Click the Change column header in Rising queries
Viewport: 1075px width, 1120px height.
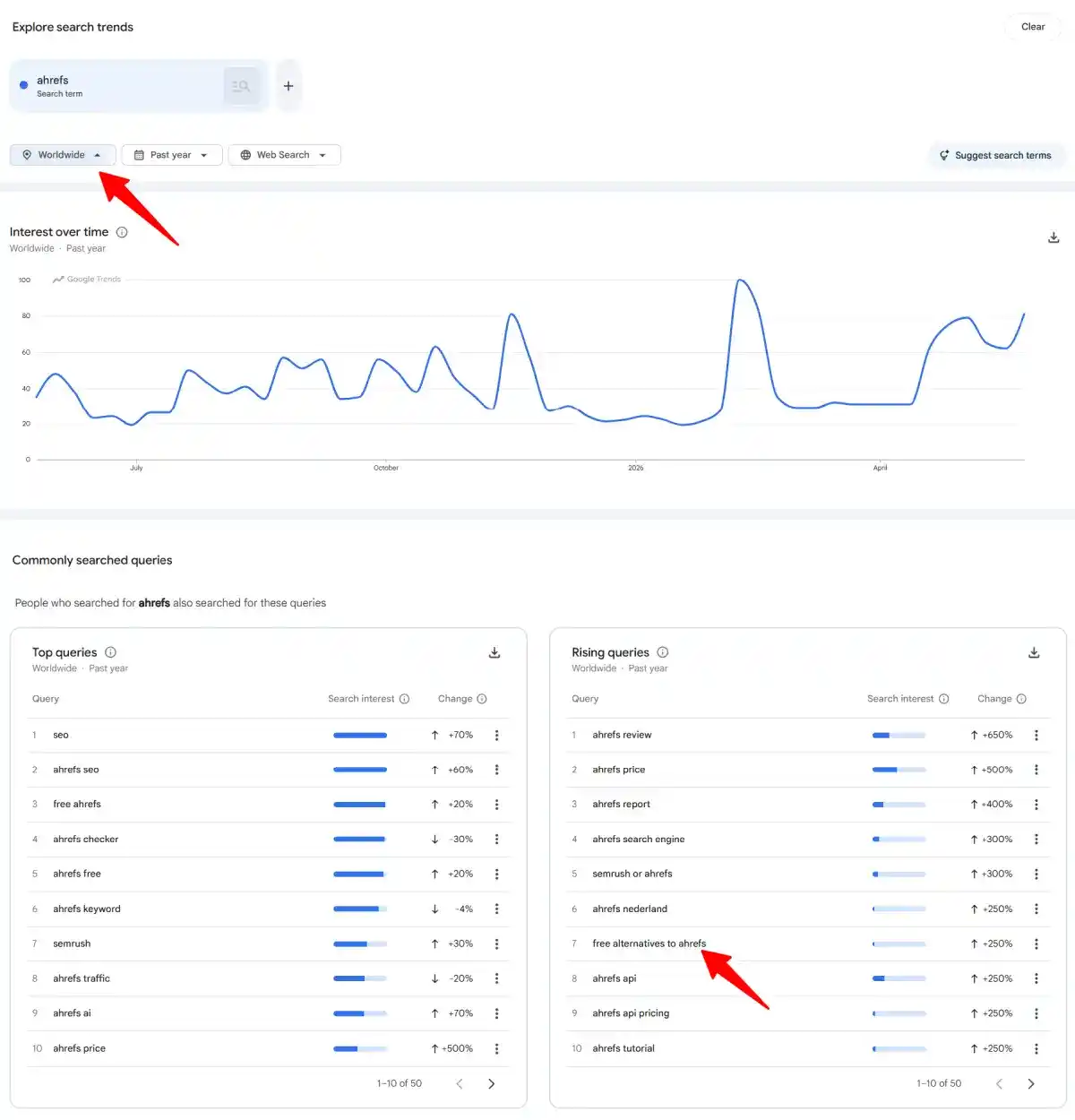pos(994,699)
